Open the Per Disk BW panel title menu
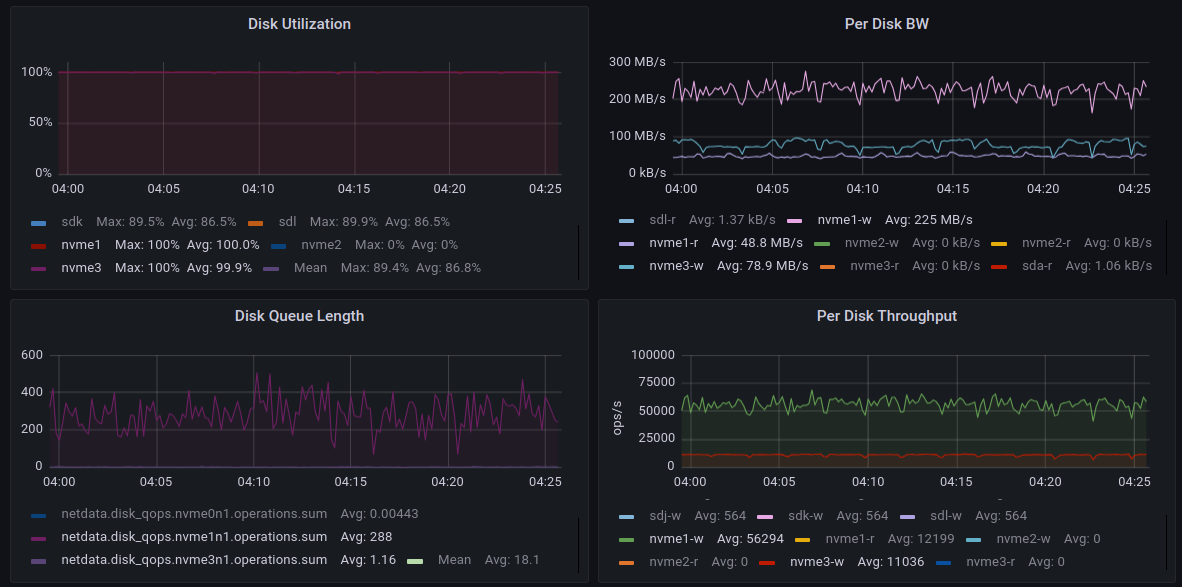The height and width of the screenshot is (587, 1182). [x=886, y=24]
